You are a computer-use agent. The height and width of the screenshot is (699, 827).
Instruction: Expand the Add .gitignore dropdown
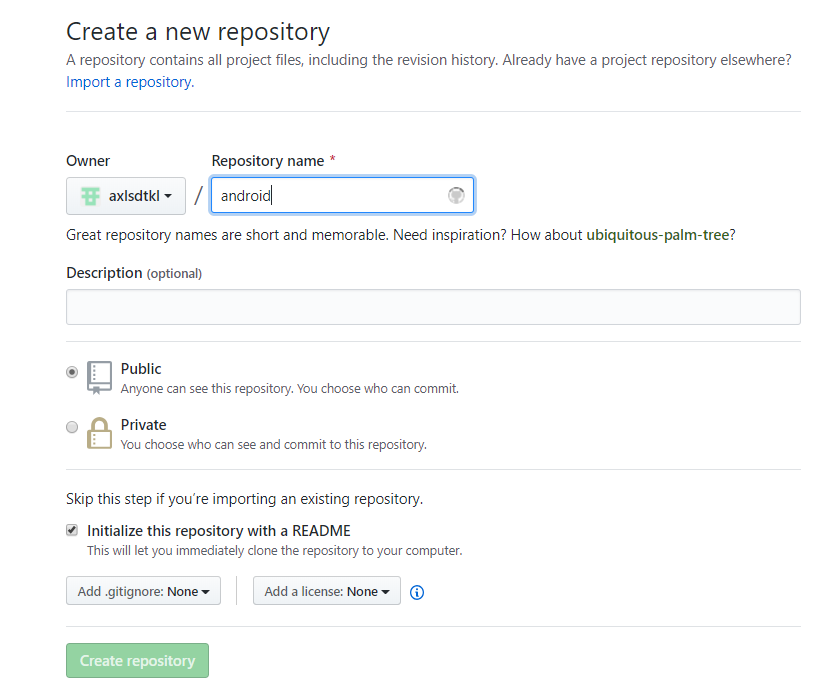coord(143,591)
